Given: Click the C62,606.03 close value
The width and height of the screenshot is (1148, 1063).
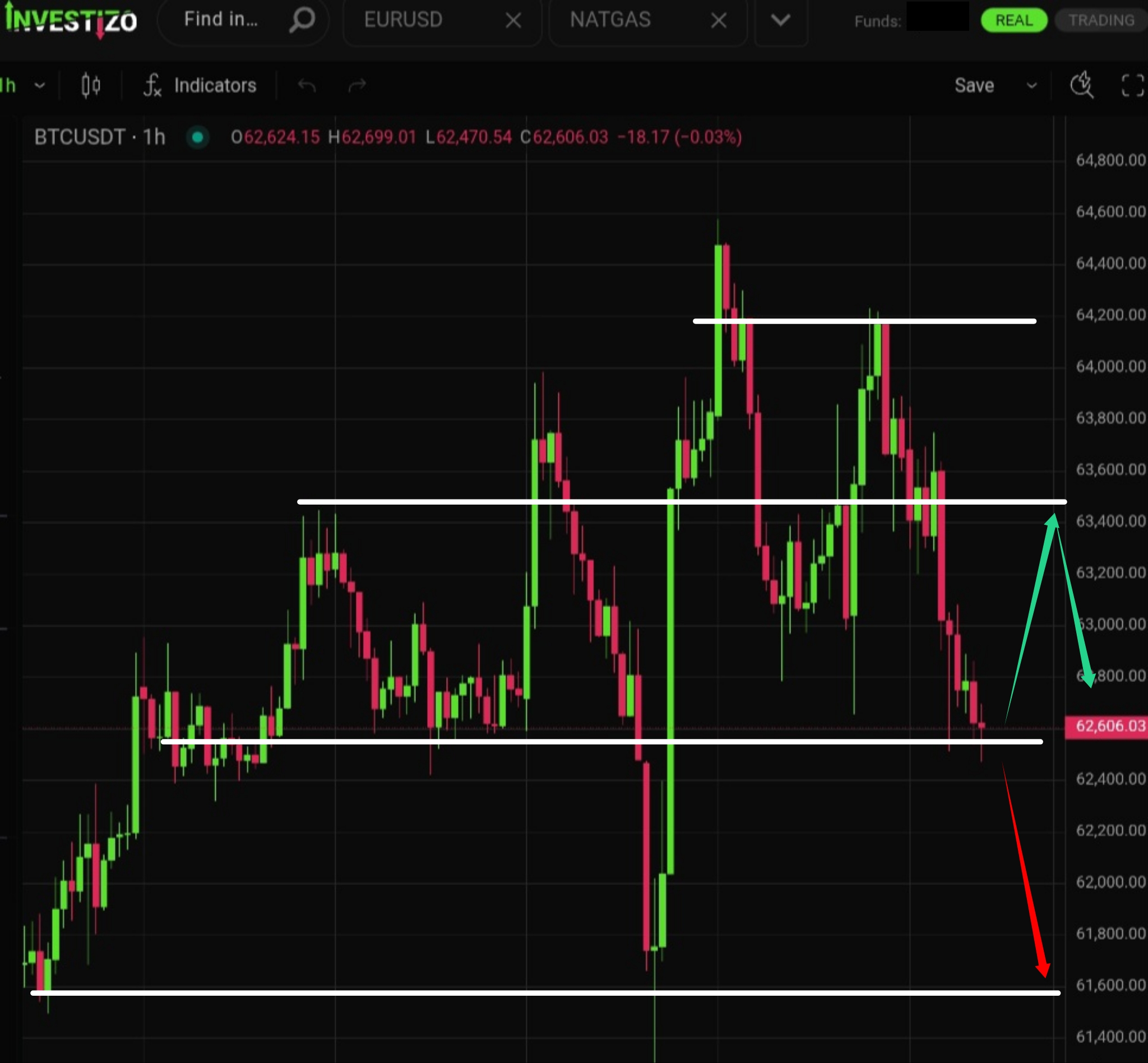Looking at the screenshot, I should click(x=564, y=137).
